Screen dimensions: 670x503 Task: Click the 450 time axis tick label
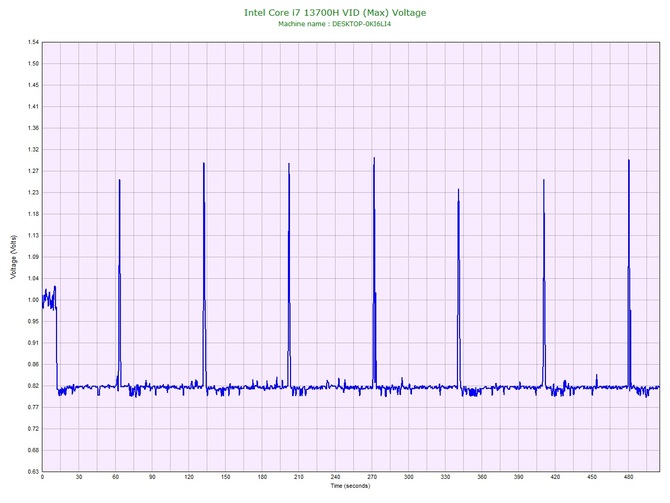pos(592,477)
